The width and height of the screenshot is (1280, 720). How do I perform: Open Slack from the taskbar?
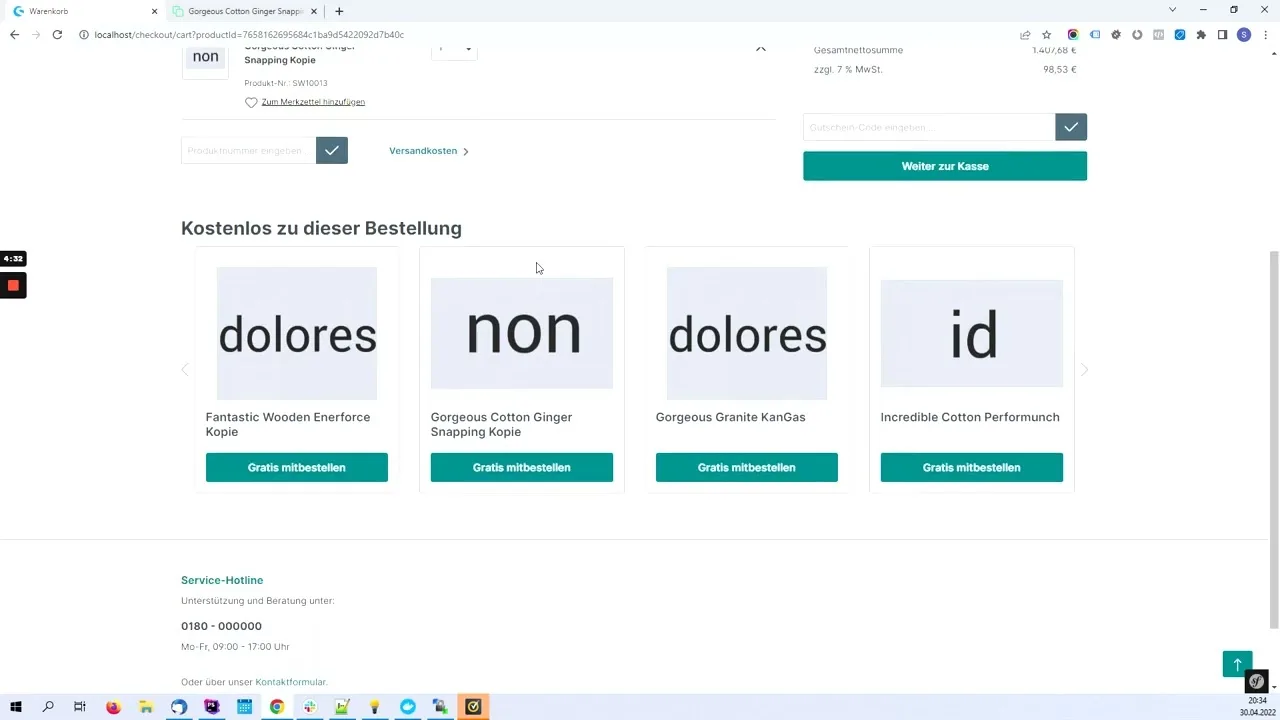310,707
